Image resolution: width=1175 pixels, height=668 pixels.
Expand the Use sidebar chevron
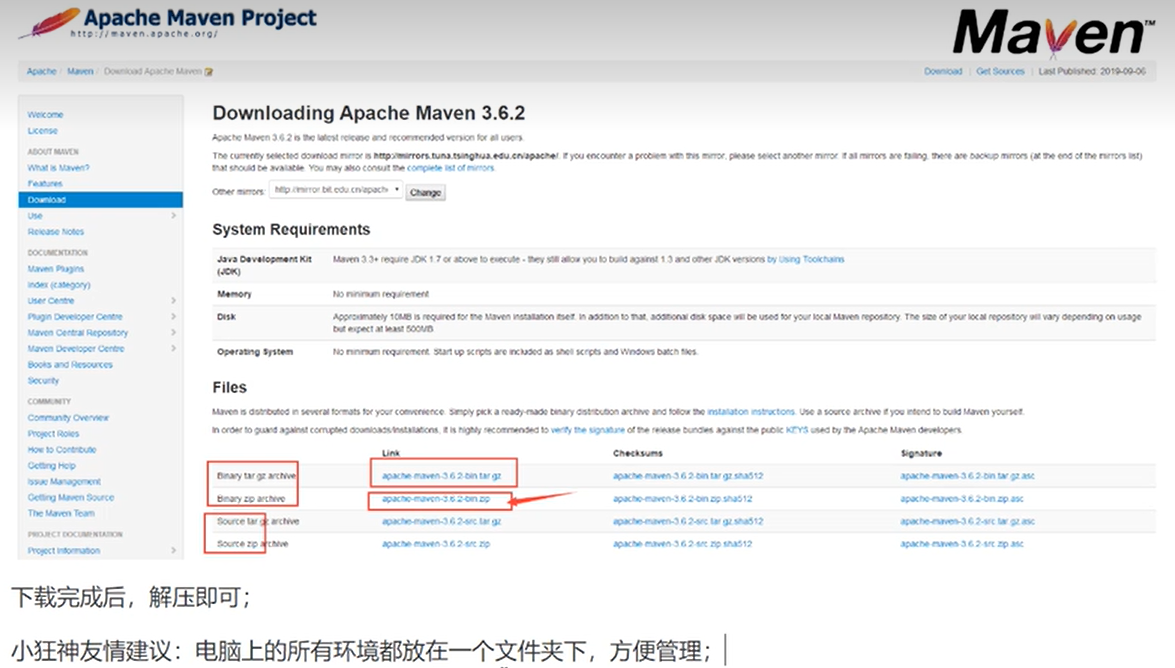point(174,216)
